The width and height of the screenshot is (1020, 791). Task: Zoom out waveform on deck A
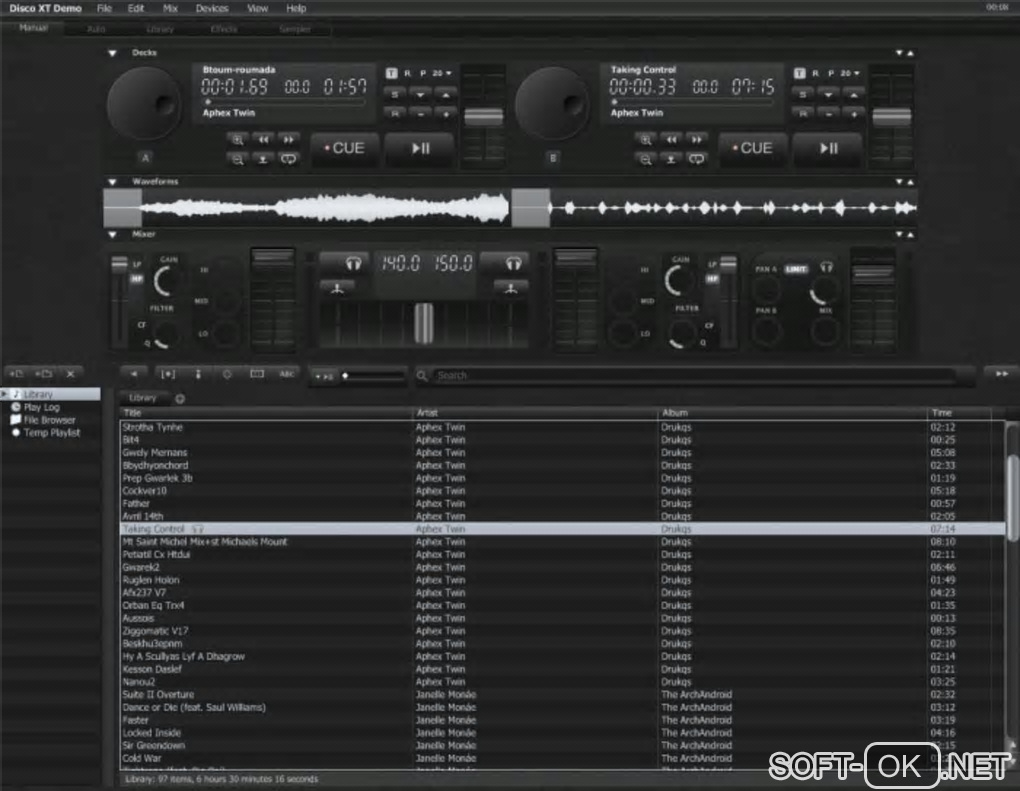tap(237, 159)
